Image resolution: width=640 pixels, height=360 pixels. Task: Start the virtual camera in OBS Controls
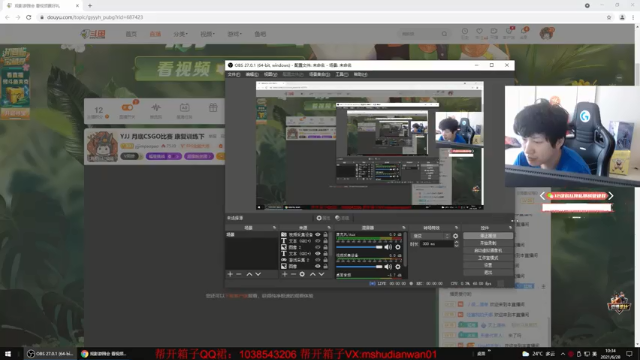(x=488, y=251)
